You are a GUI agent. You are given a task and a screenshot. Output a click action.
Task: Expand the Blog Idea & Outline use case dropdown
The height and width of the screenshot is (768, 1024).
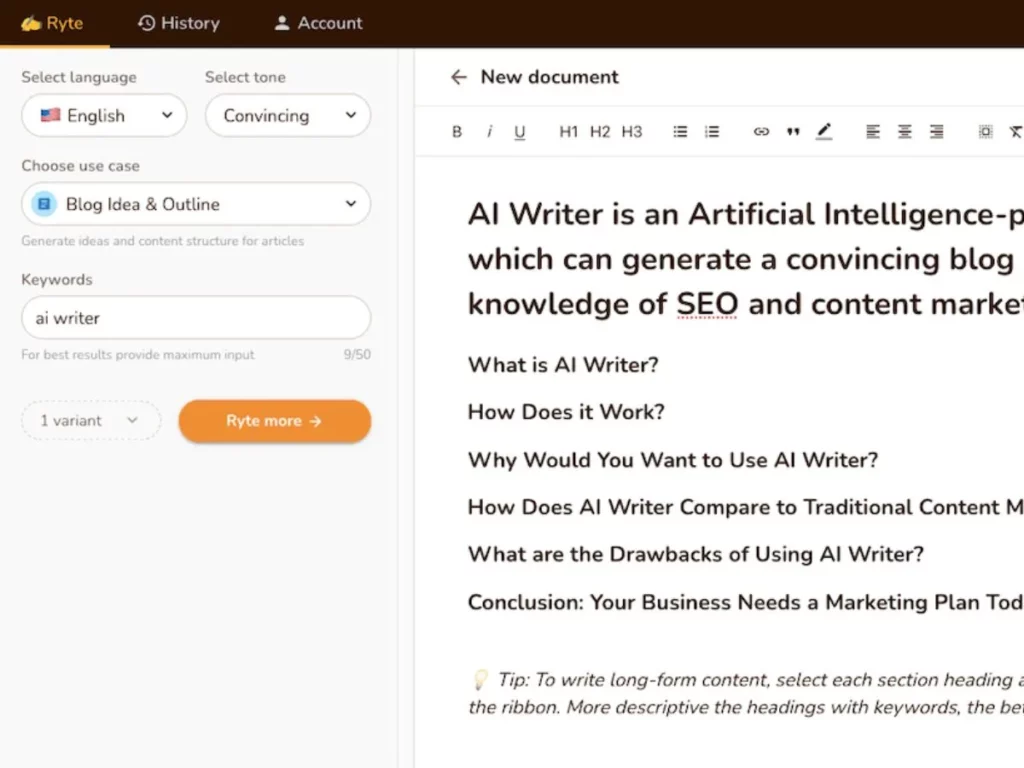tap(196, 204)
